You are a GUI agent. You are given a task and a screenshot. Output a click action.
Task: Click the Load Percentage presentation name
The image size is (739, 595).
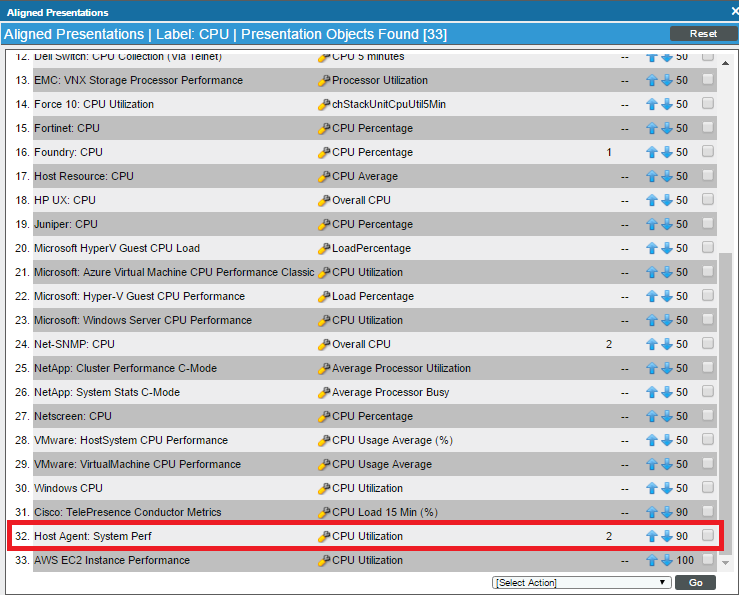373,297
